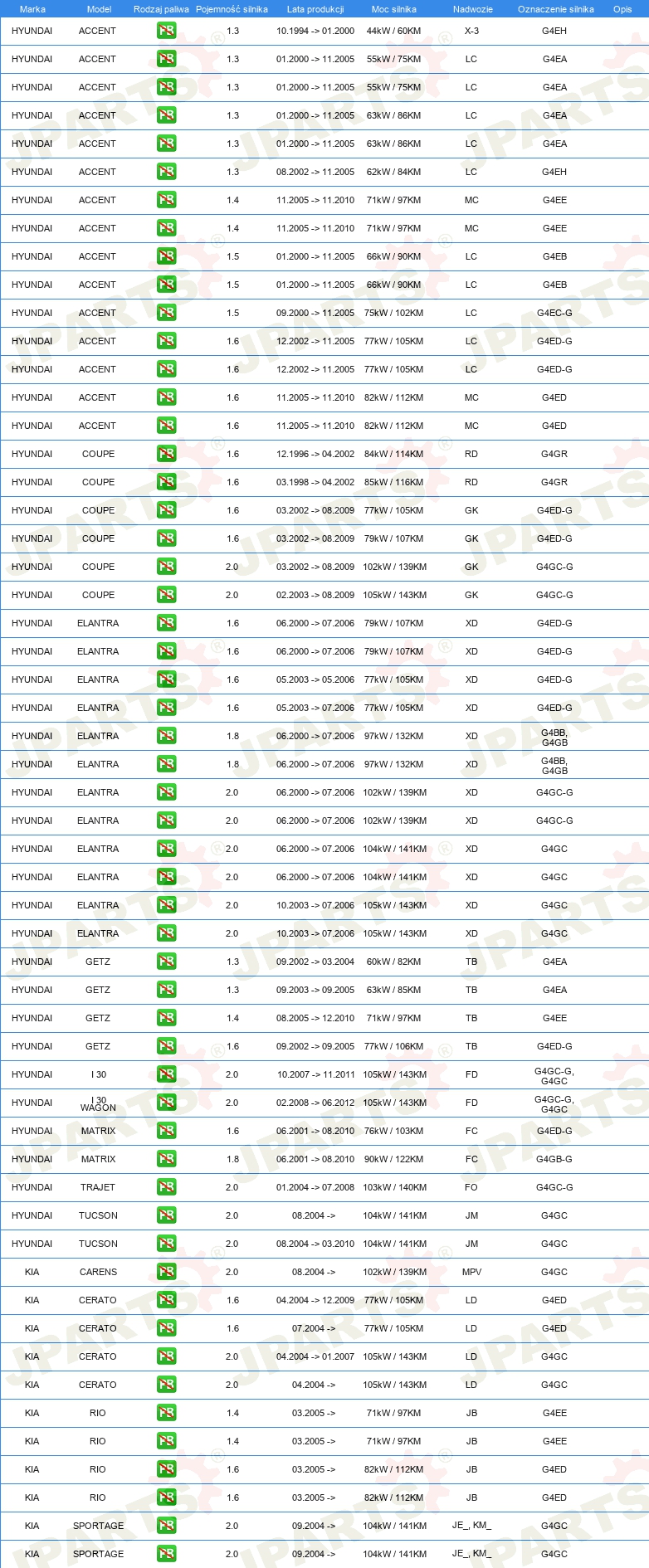Viewport: 649px width, 1568px height.
Task: Select the 103kW / 140KM power cell
Action: (394, 1187)
